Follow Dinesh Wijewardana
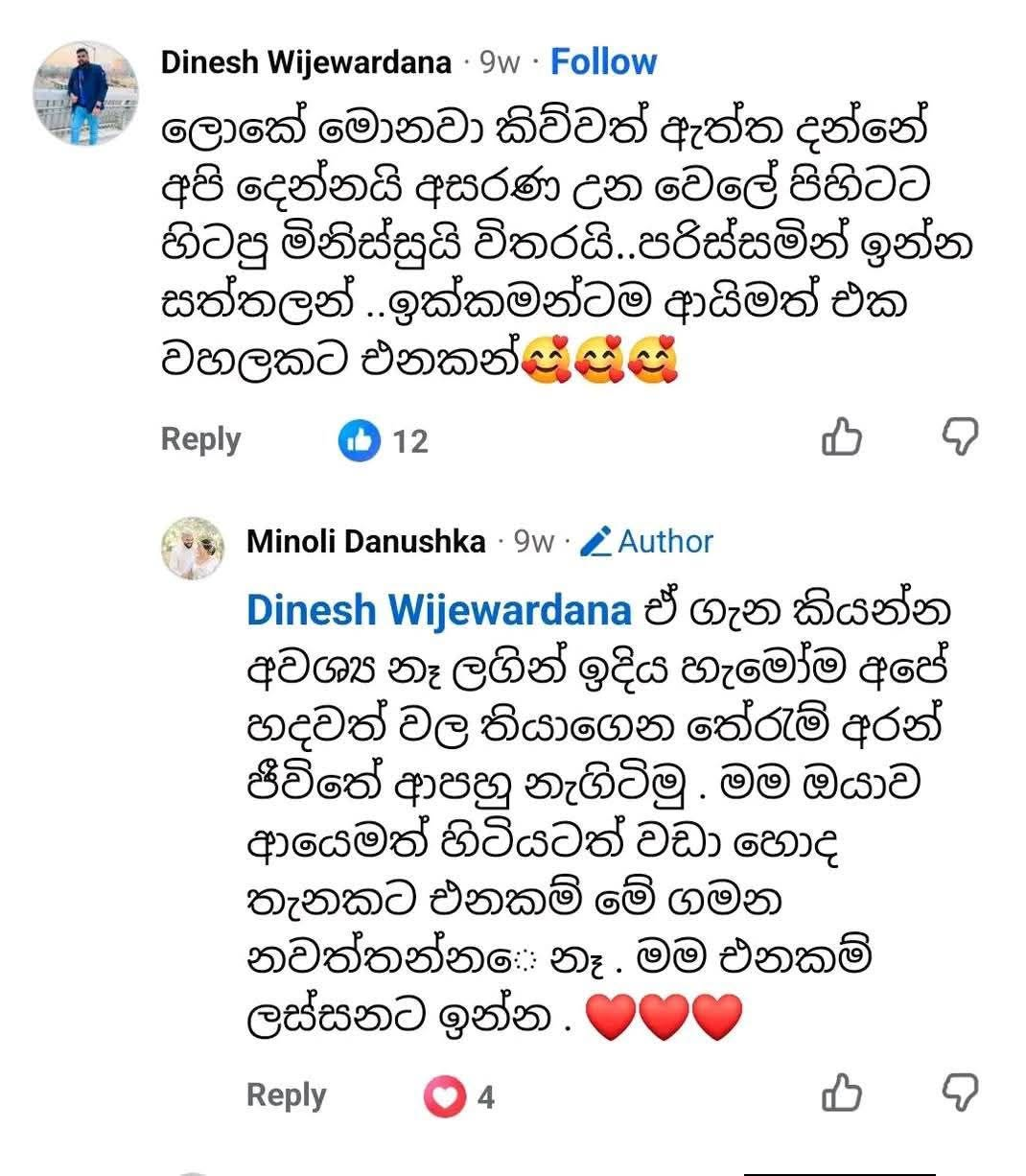 [603, 62]
